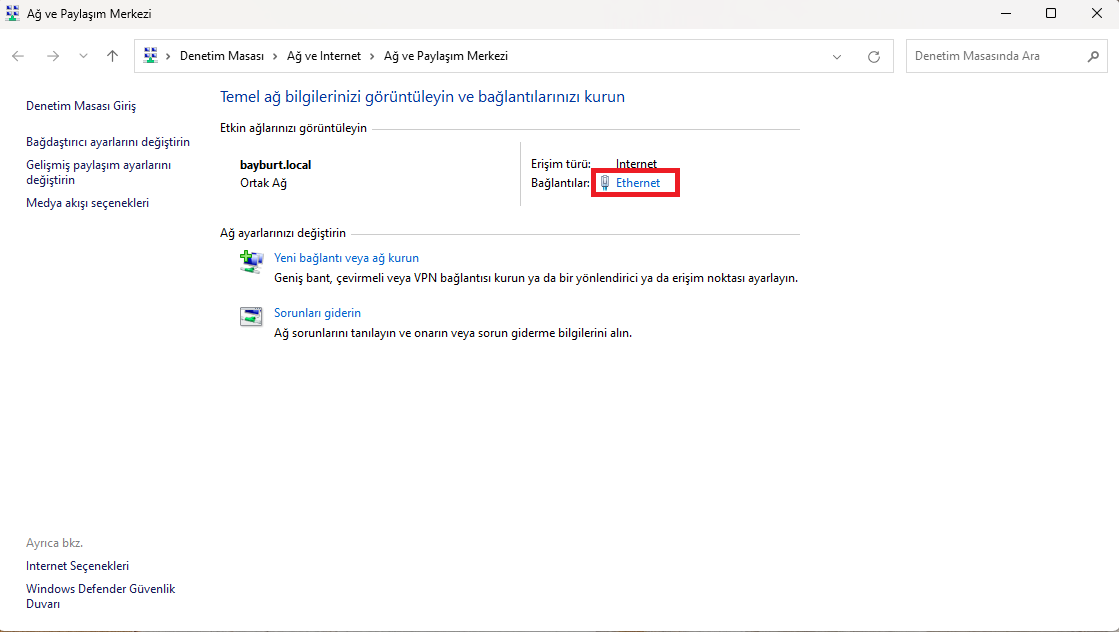
Task: Expand the address bar history dropdown
Action: click(x=837, y=57)
